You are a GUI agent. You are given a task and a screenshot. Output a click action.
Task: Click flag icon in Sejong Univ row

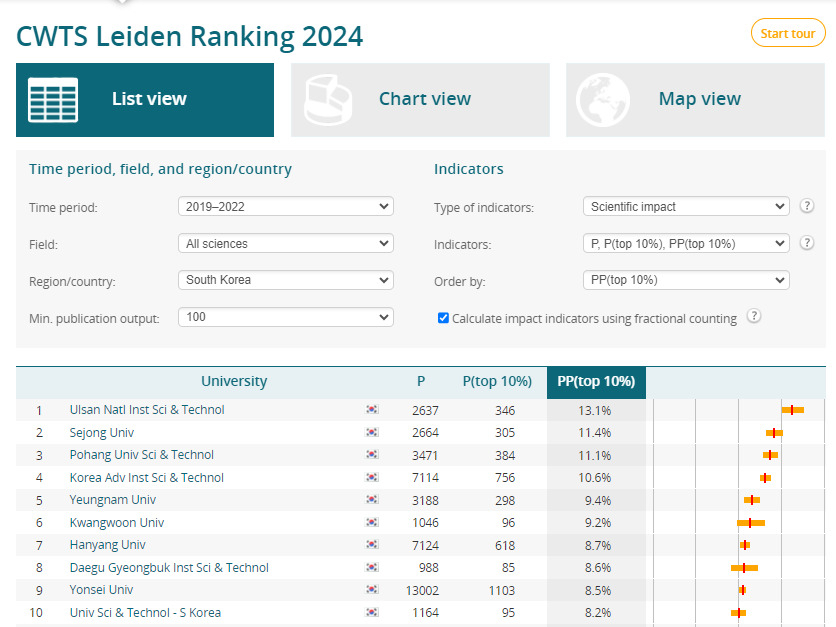click(372, 432)
